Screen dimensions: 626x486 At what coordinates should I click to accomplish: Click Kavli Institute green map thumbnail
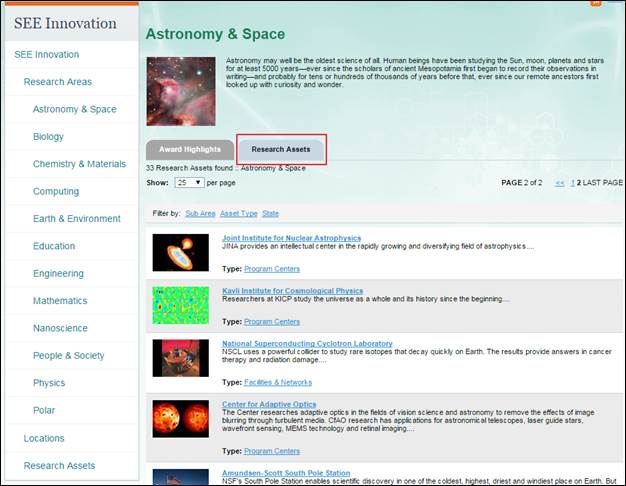pyautogui.click(x=180, y=305)
